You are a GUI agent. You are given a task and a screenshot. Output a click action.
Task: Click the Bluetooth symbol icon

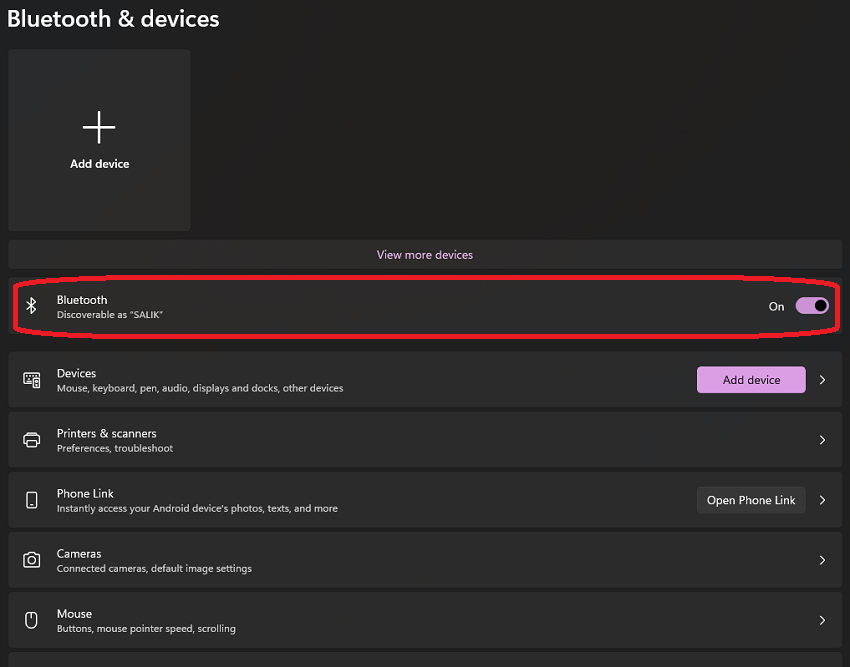(x=31, y=306)
